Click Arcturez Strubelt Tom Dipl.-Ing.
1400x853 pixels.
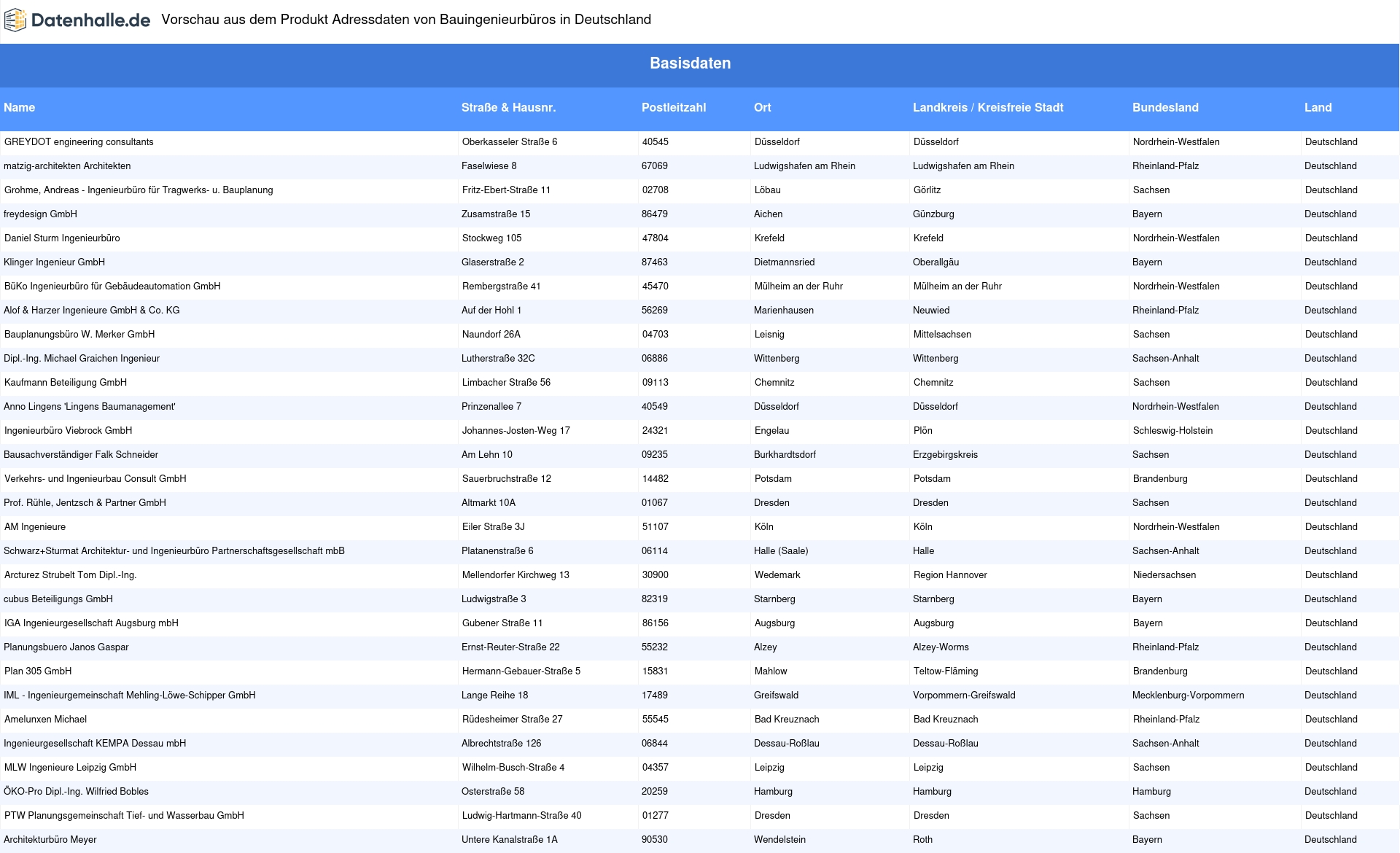tap(71, 575)
